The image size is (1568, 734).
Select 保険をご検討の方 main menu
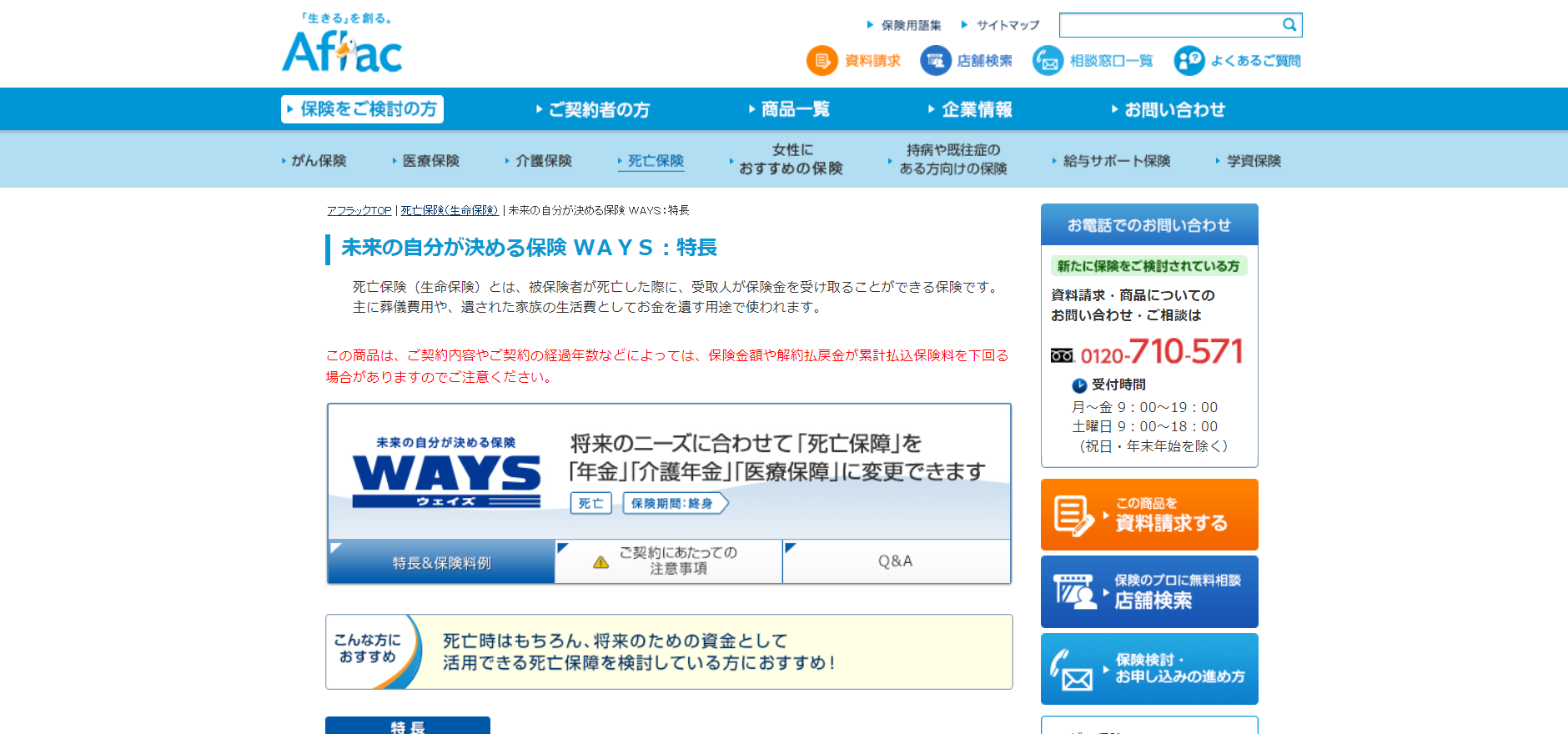[362, 109]
